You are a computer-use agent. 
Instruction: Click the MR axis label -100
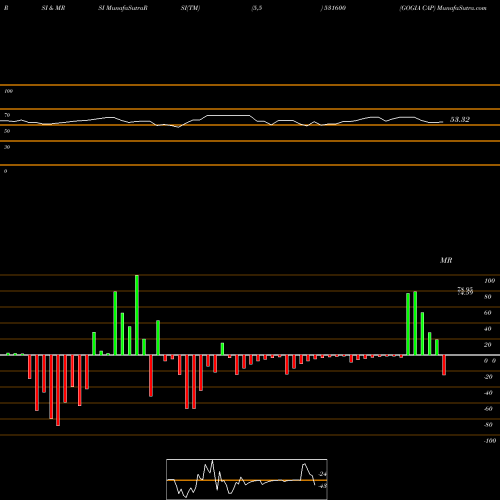point(490,441)
